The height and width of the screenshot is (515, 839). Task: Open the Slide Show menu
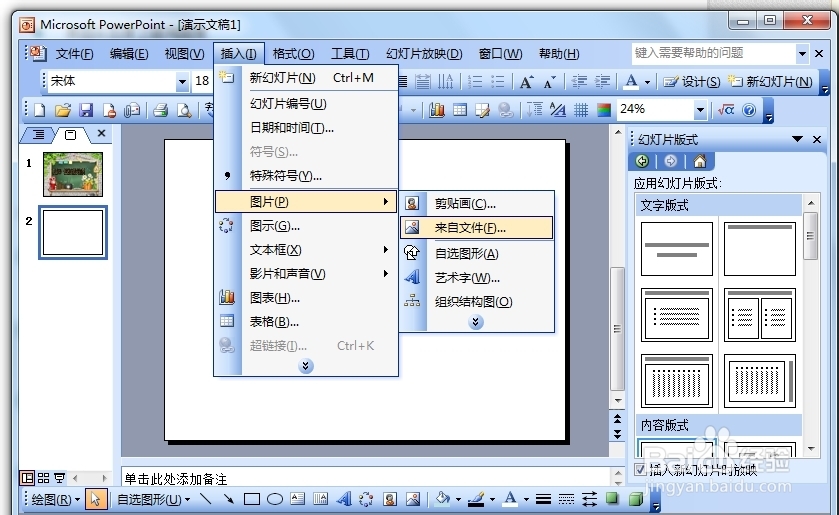tap(424, 54)
